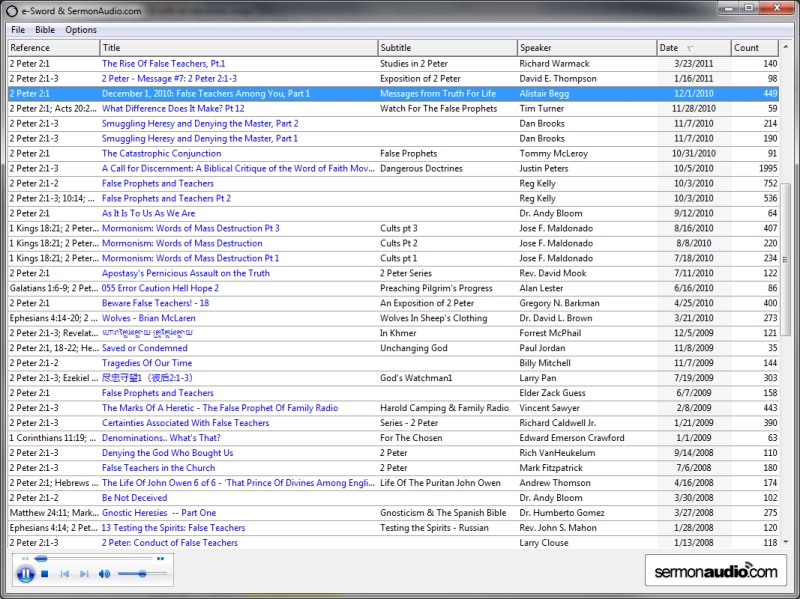Click the count value '1995'
Image resolution: width=800 pixels, height=599 pixels.
point(768,168)
